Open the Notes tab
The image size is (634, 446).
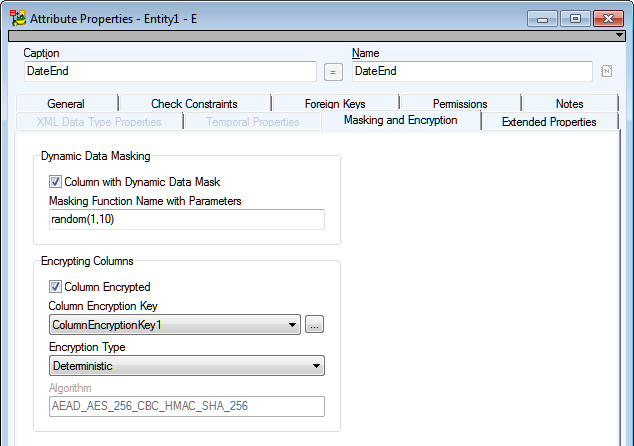click(569, 103)
